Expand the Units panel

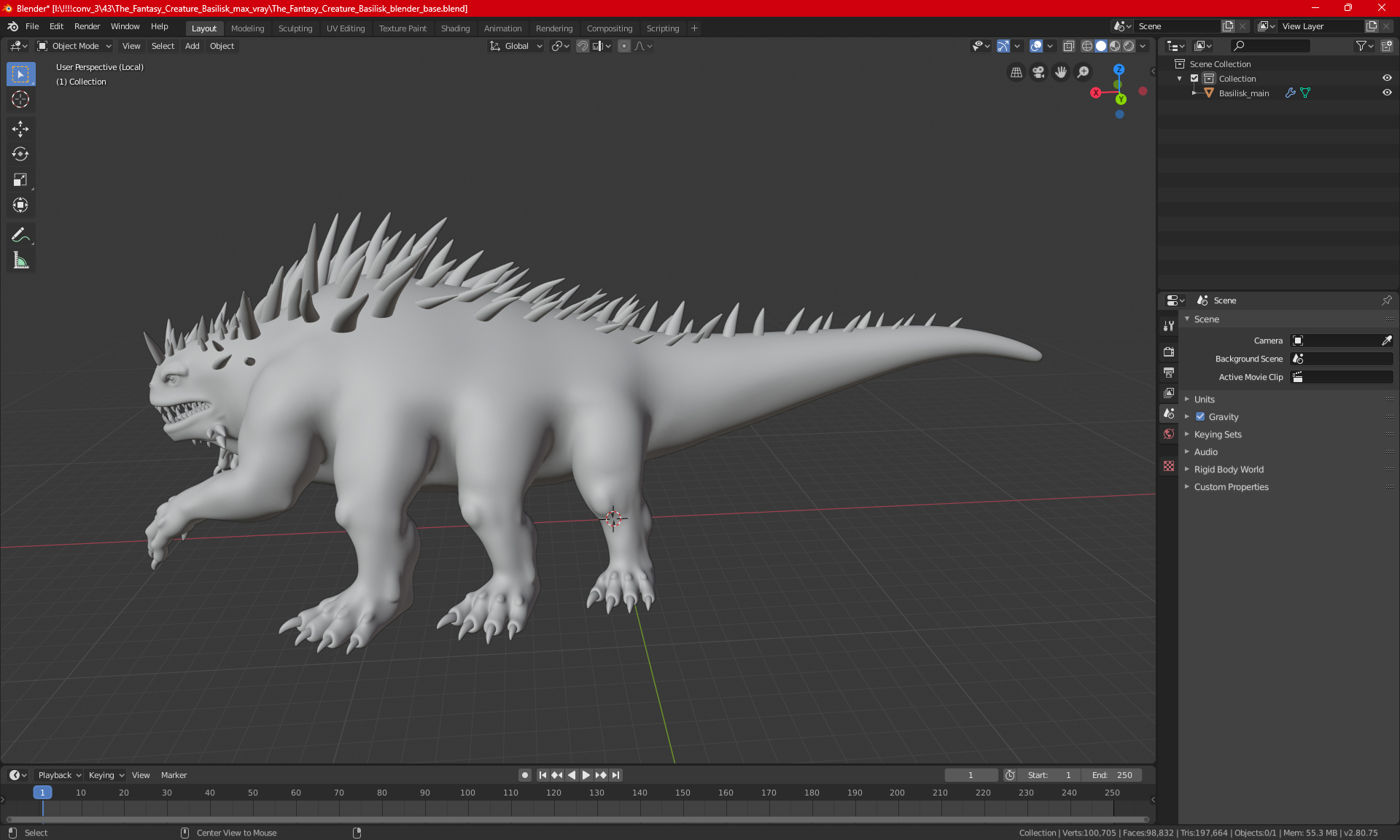click(1205, 400)
